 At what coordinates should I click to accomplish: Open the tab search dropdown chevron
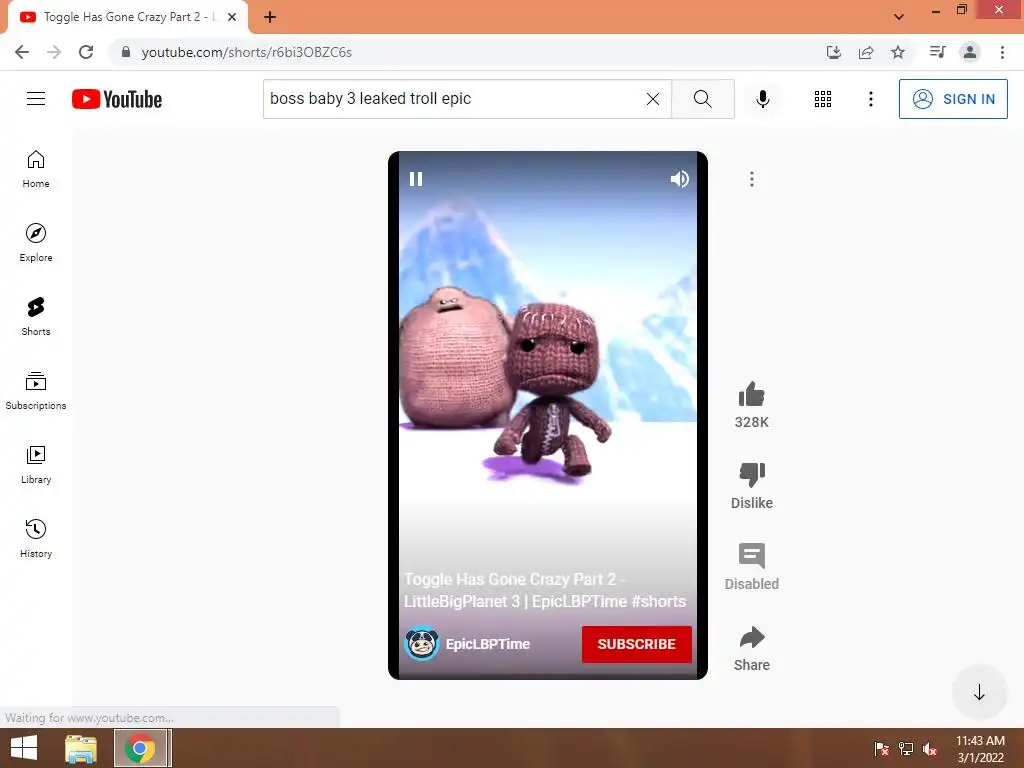[899, 17]
